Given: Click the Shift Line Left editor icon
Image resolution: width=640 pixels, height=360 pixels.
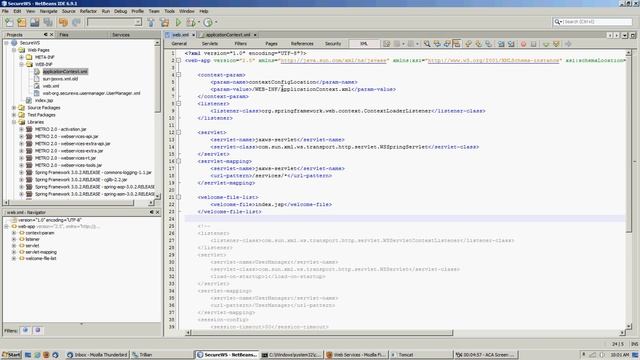Looking at the screenshot, I should [x=501, y=44].
